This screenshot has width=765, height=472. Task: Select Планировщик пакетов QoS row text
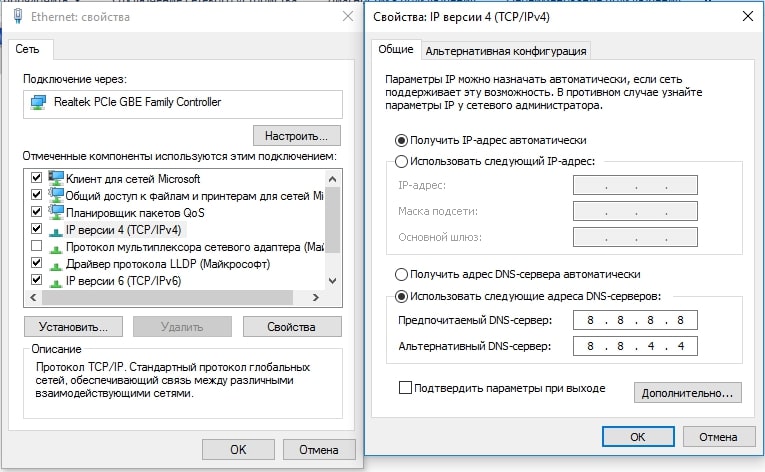coord(135,213)
